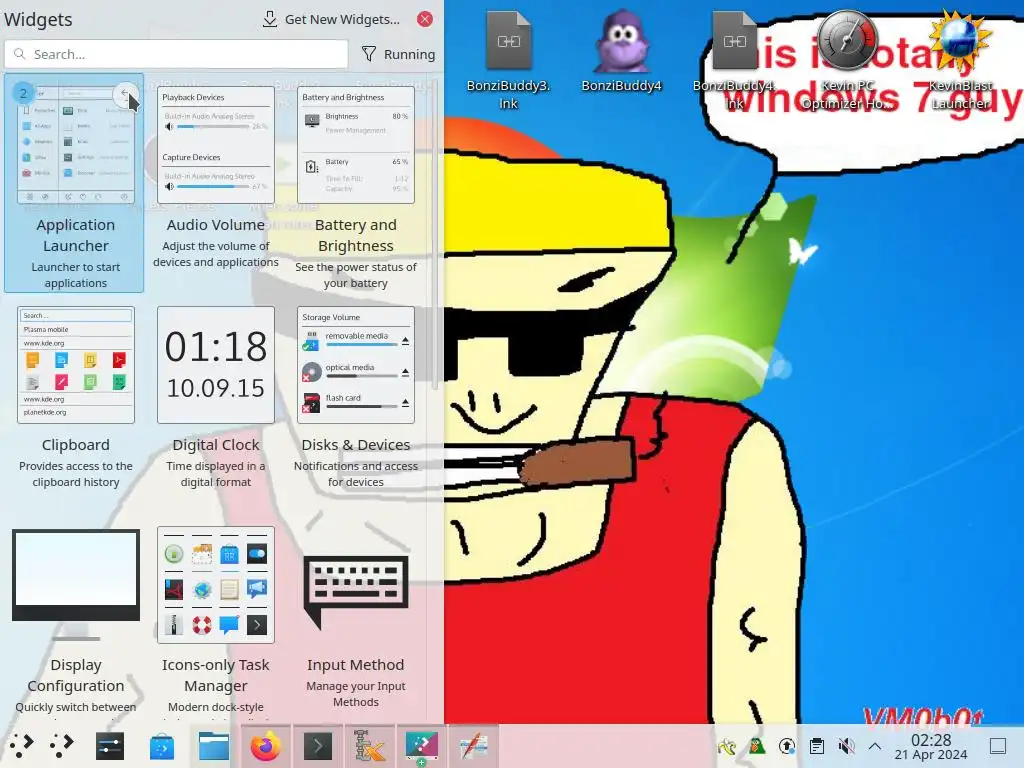Screen dimensions: 1024x768
Task: Click the banana system tray icon
Action: tap(727, 746)
